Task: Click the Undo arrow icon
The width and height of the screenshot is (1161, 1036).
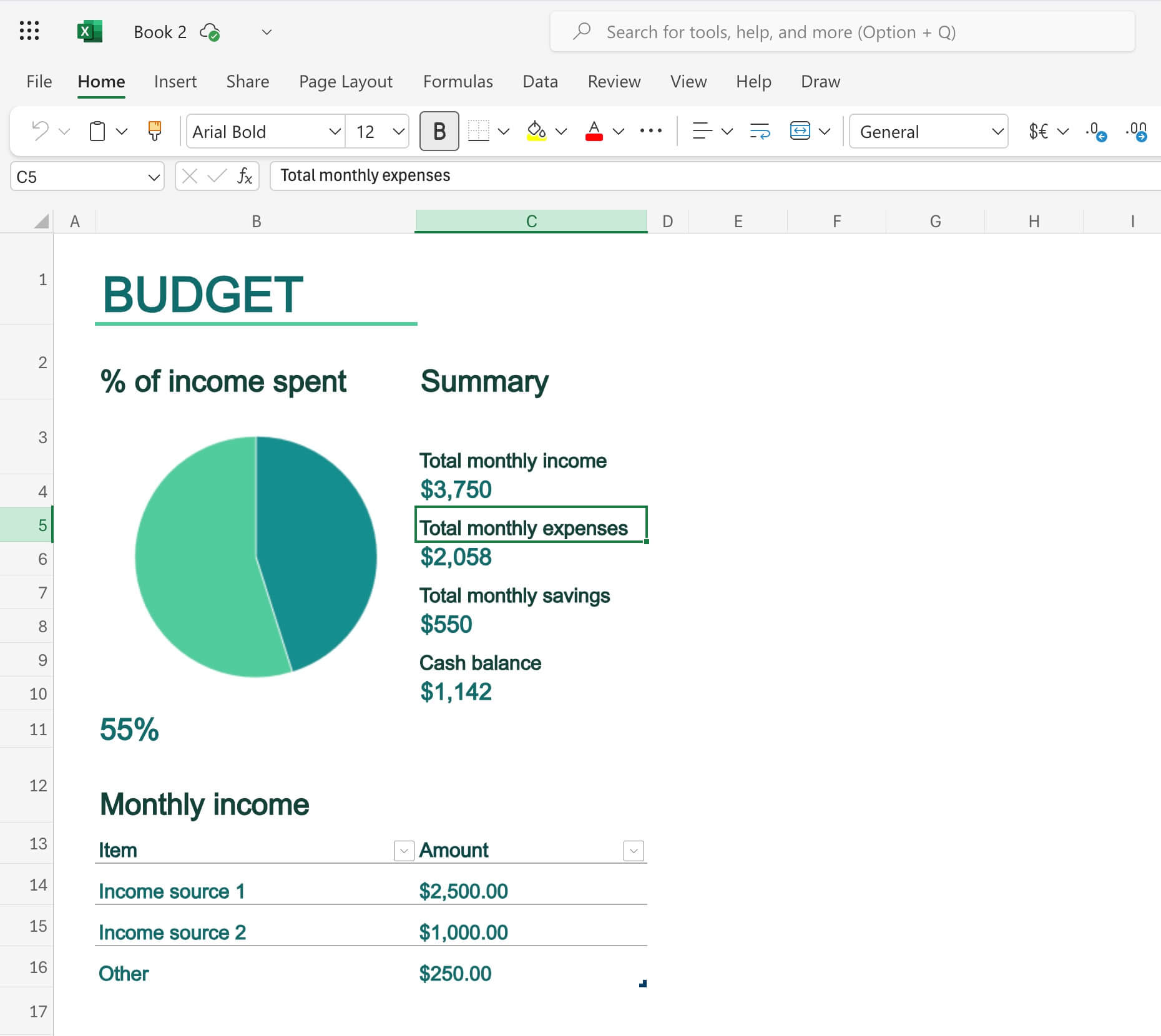Action: (41, 131)
